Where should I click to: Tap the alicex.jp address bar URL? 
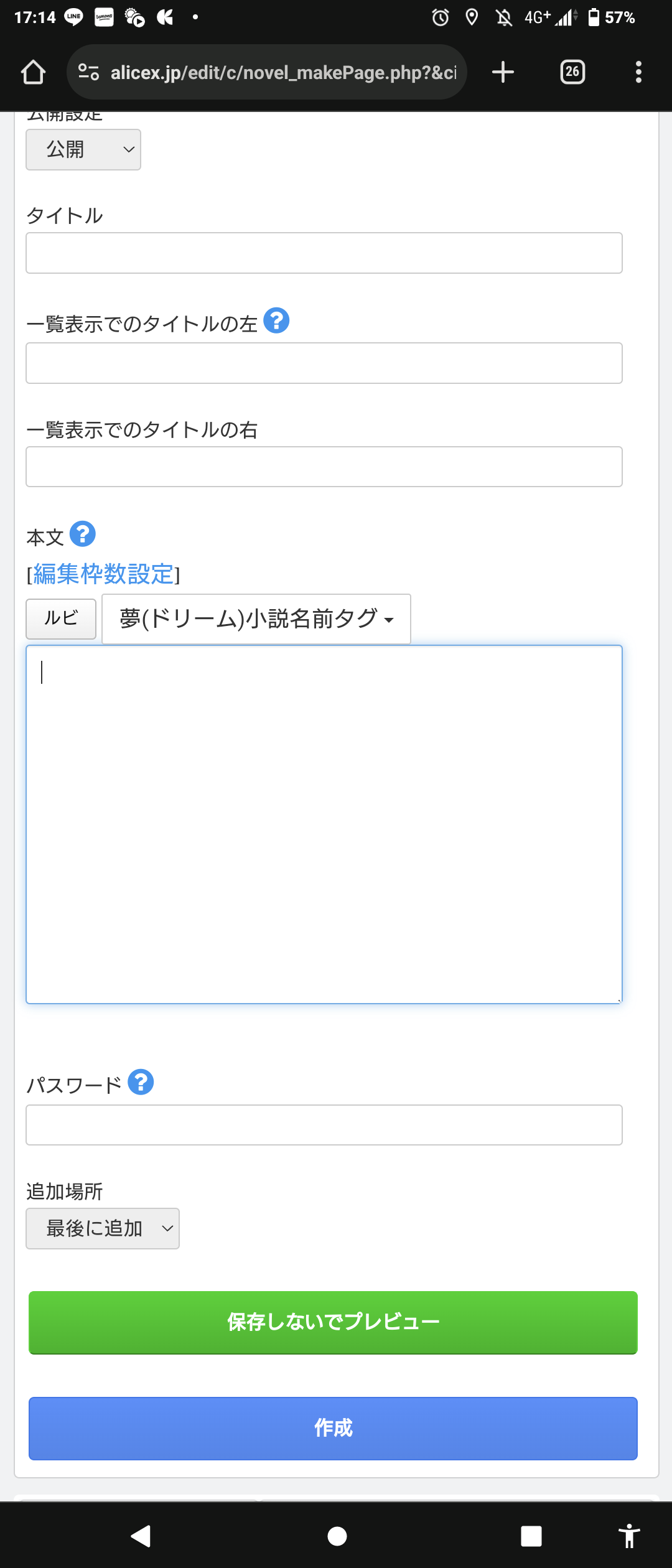(x=283, y=73)
